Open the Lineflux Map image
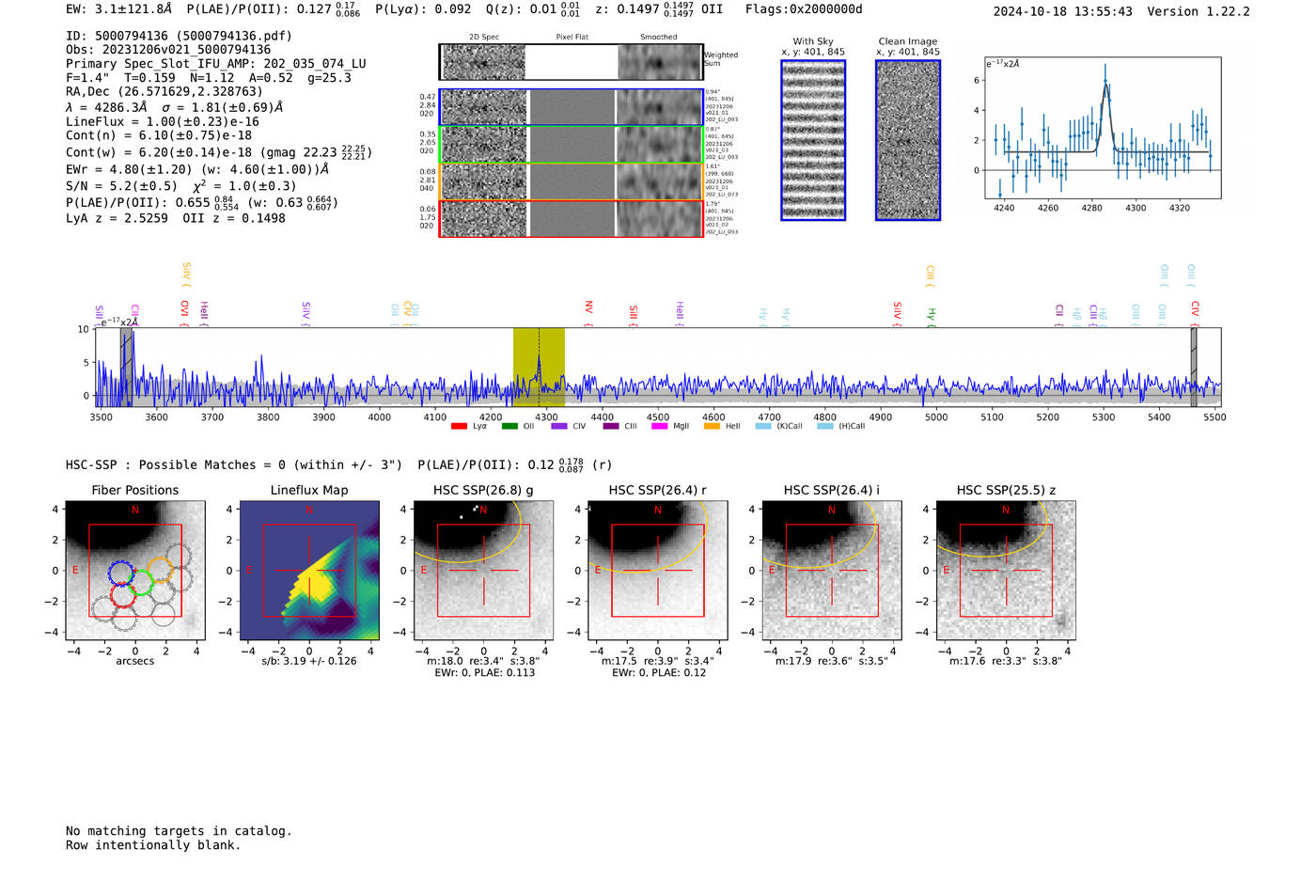 [x=309, y=571]
